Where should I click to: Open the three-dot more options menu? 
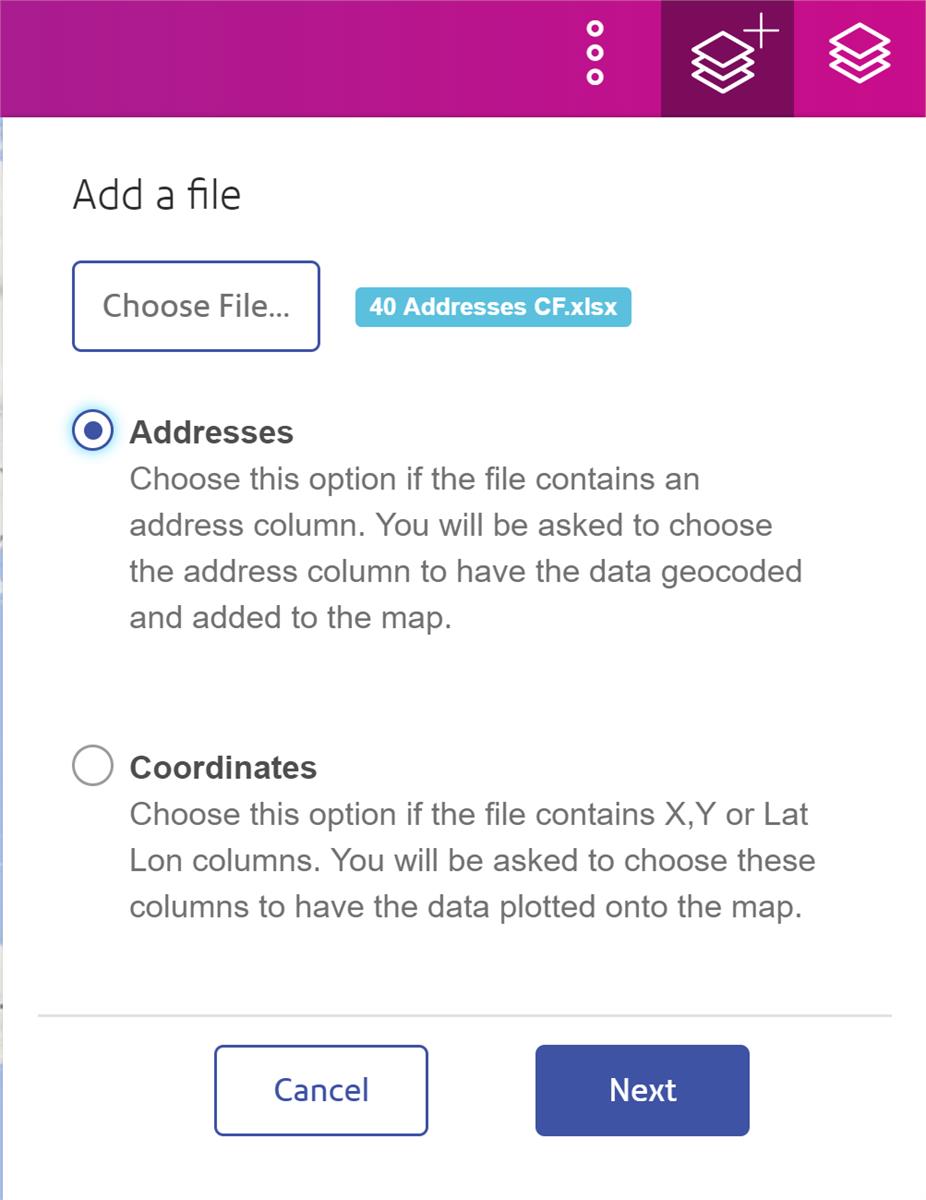(595, 52)
